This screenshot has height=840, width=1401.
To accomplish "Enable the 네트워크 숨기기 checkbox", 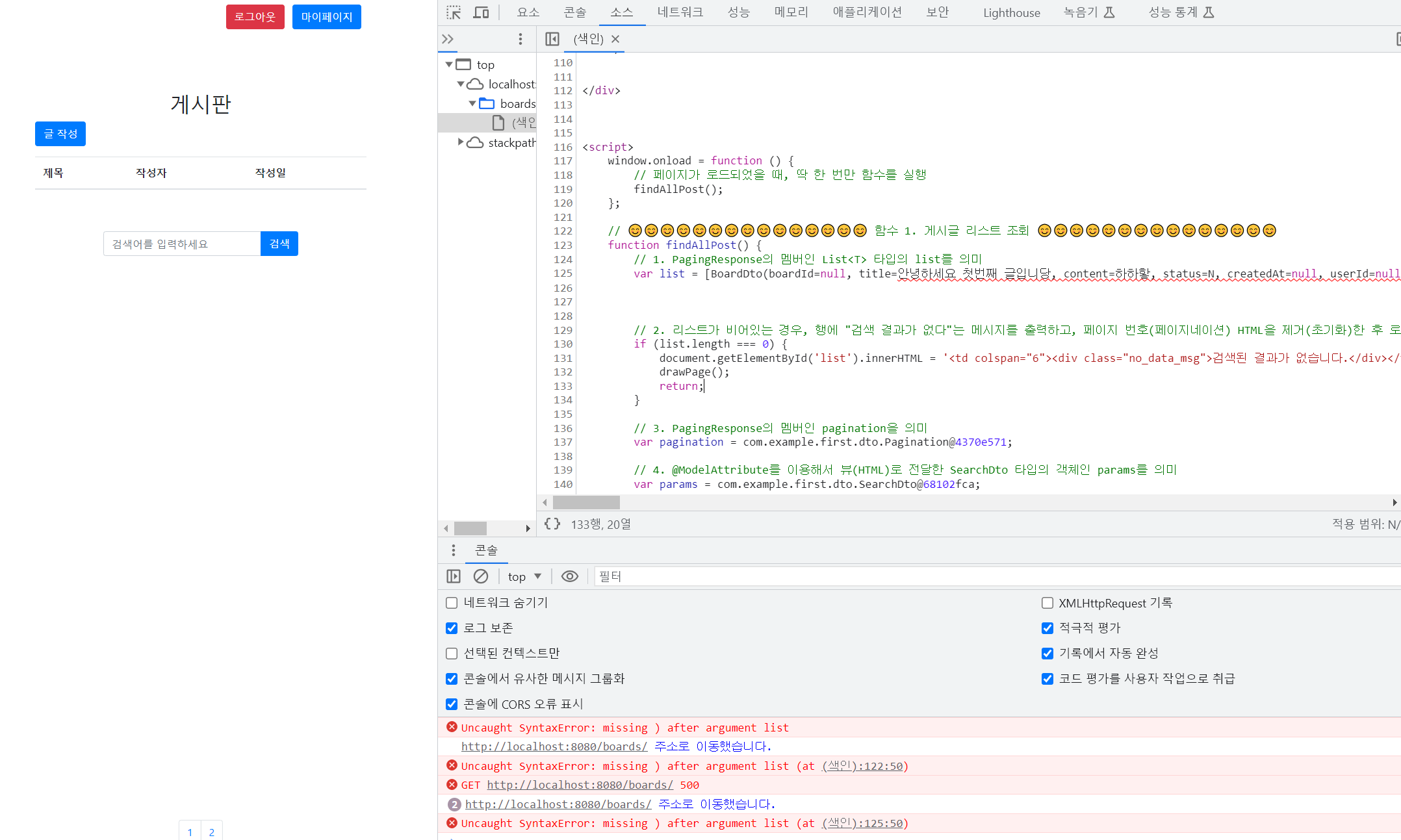I will click(452, 603).
